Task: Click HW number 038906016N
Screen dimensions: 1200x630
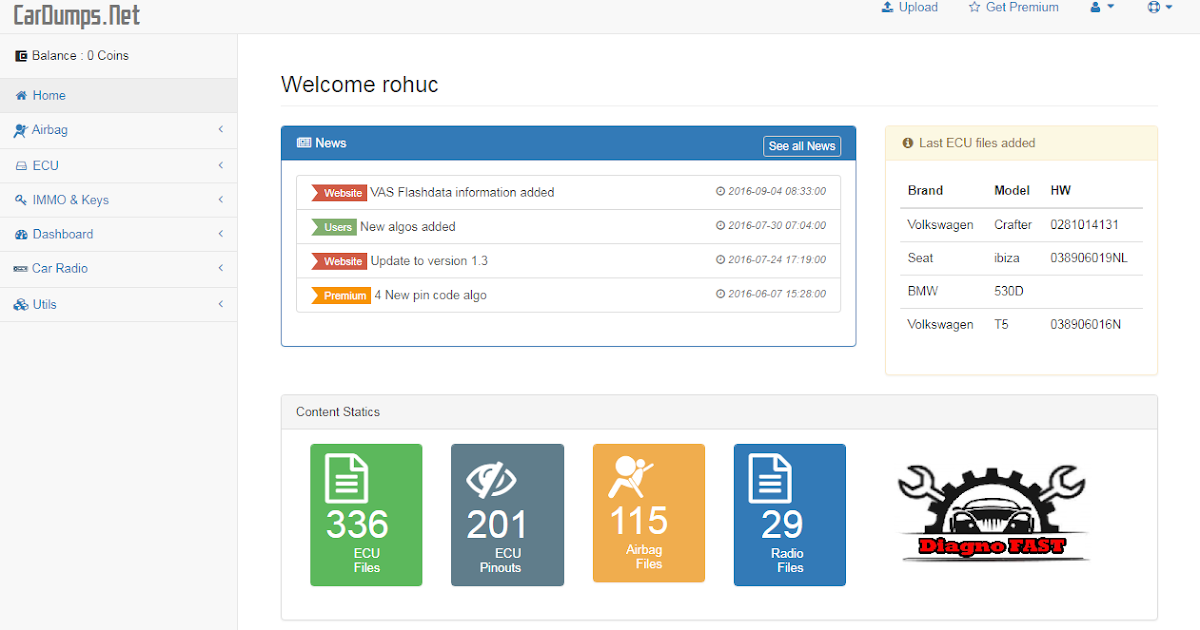Action: point(1086,324)
